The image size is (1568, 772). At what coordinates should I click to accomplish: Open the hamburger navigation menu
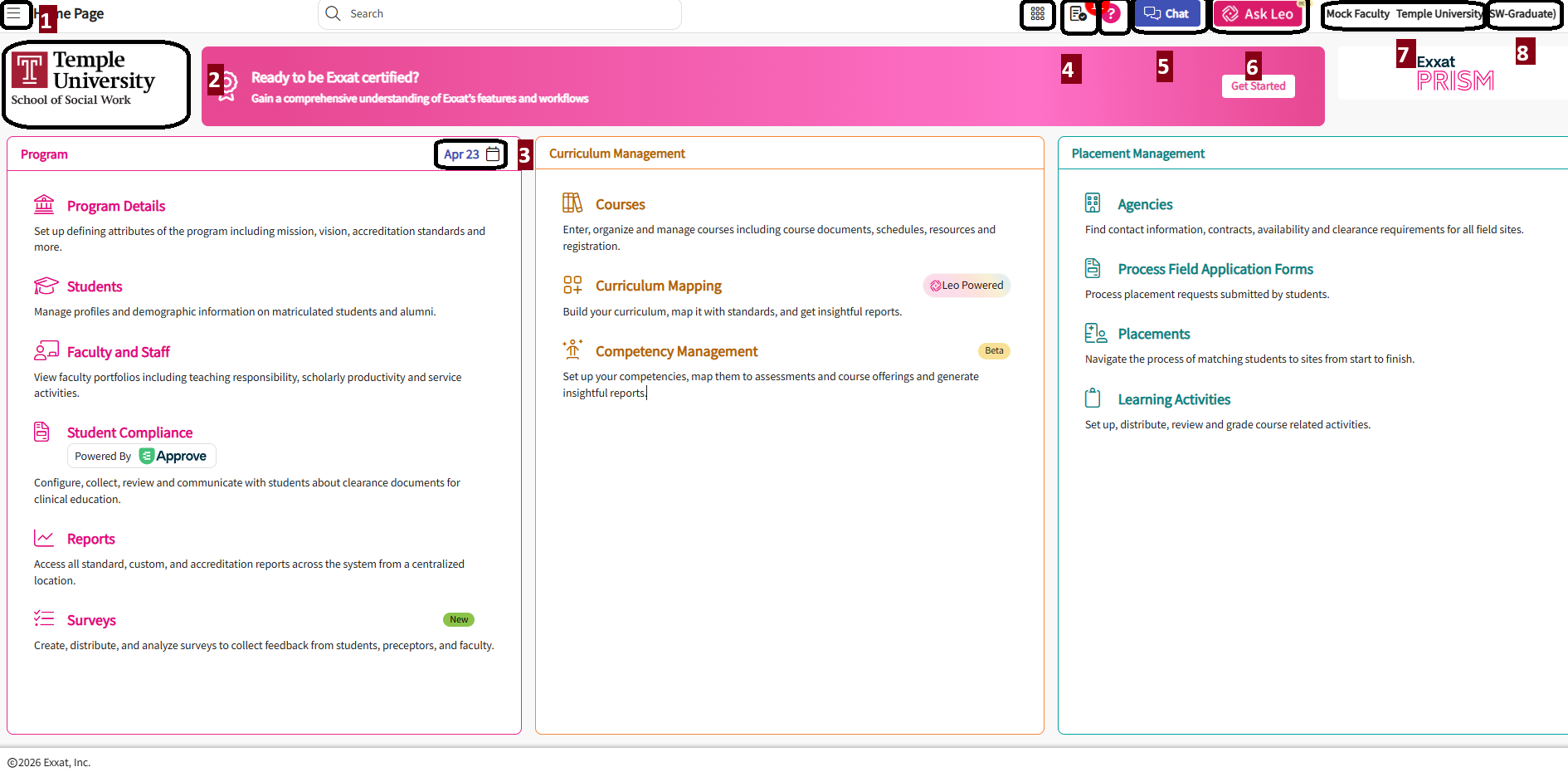pos(14,14)
